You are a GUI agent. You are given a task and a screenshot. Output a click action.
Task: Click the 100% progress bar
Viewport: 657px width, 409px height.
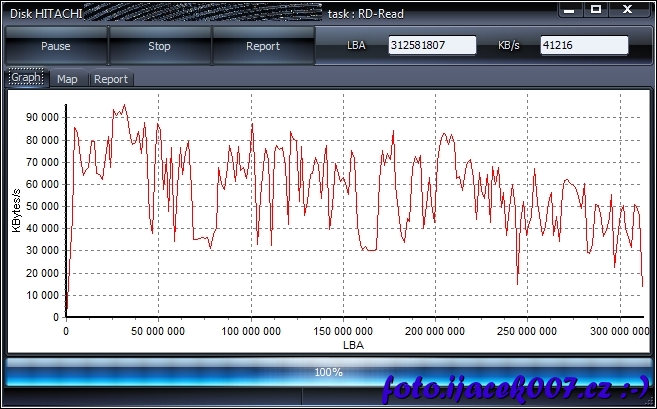(x=328, y=372)
